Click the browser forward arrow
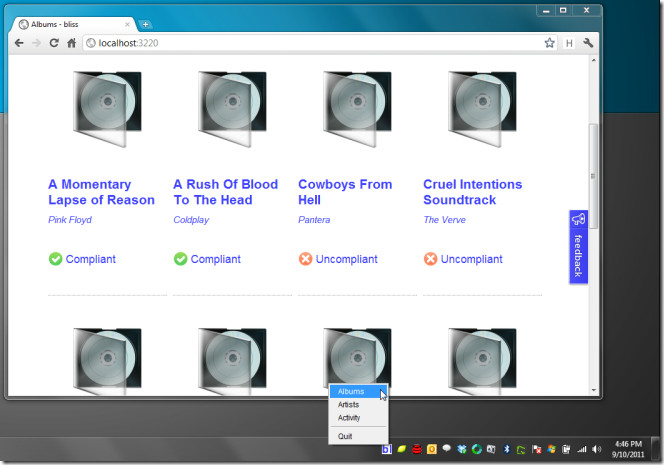This screenshot has width=664, height=465. [36, 43]
